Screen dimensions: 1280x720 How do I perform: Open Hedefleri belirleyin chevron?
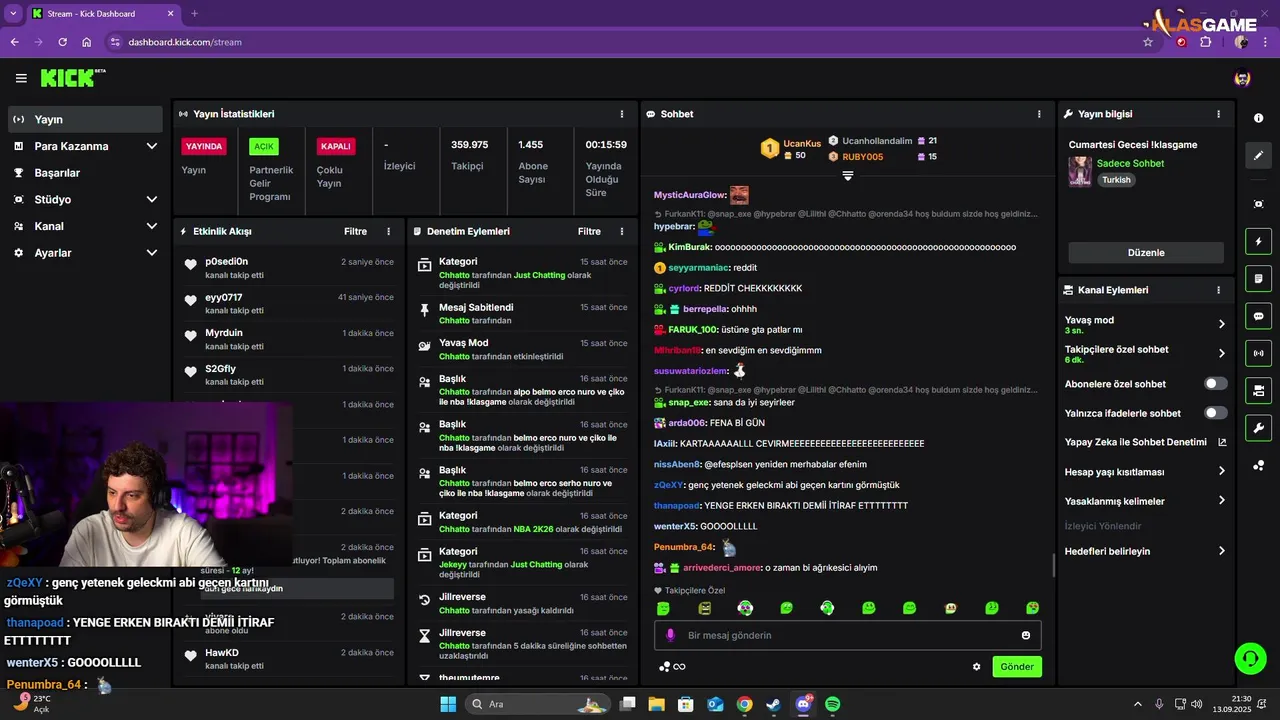(x=1222, y=551)
